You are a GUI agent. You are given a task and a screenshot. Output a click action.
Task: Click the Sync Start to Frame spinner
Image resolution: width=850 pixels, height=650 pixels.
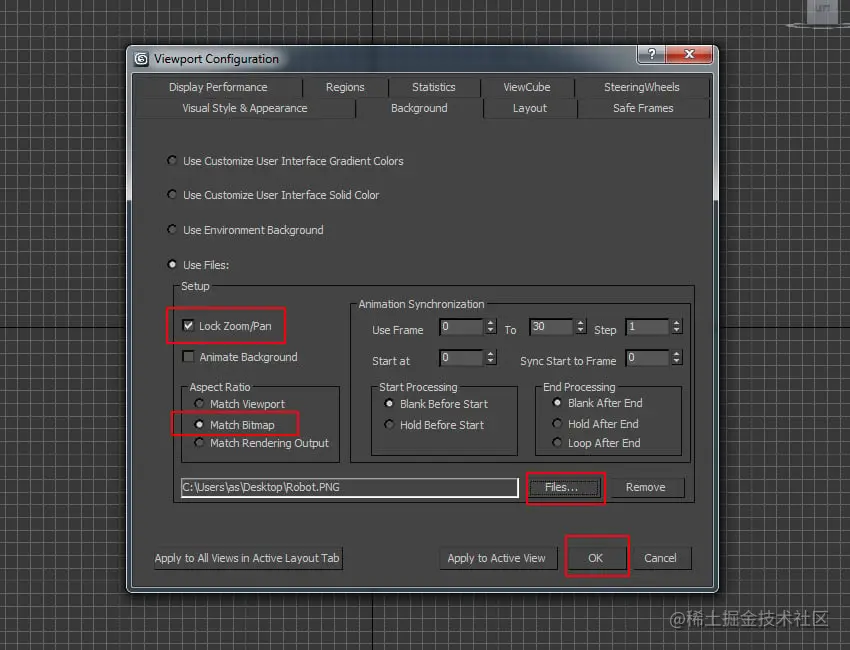point(676,358)
